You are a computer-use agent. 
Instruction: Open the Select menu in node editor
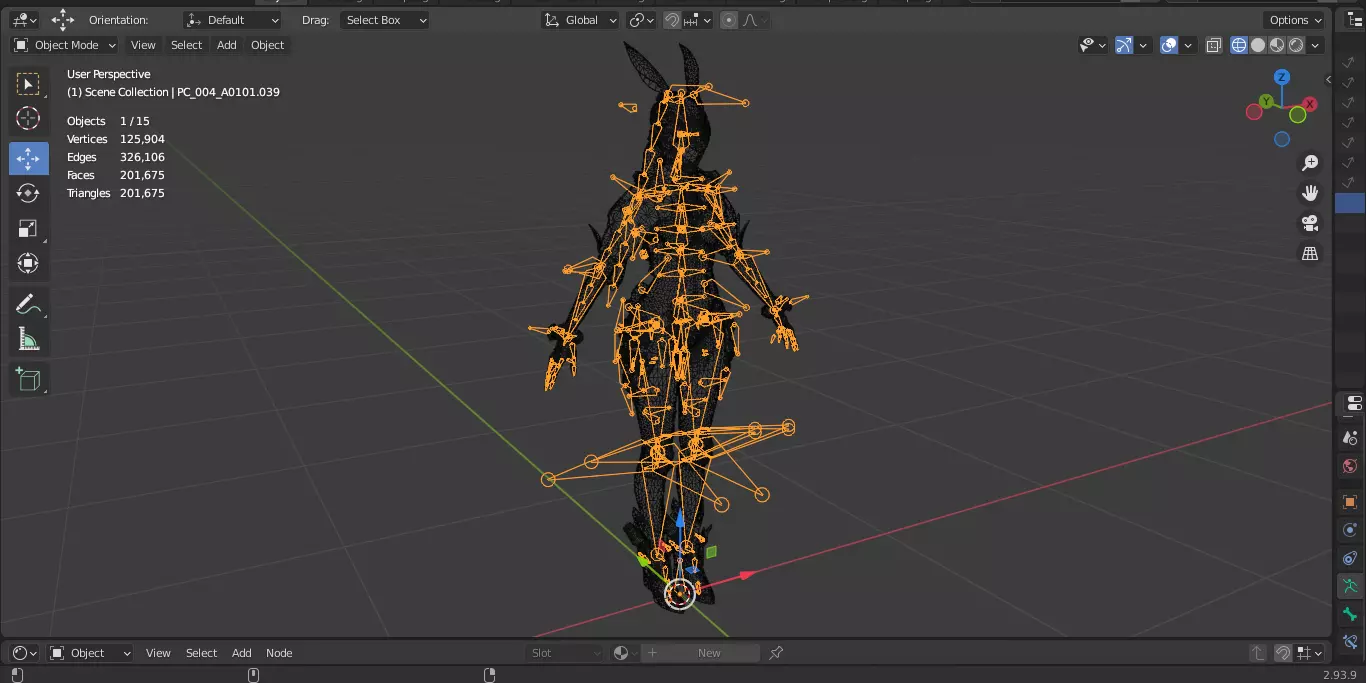coord(201,653)
